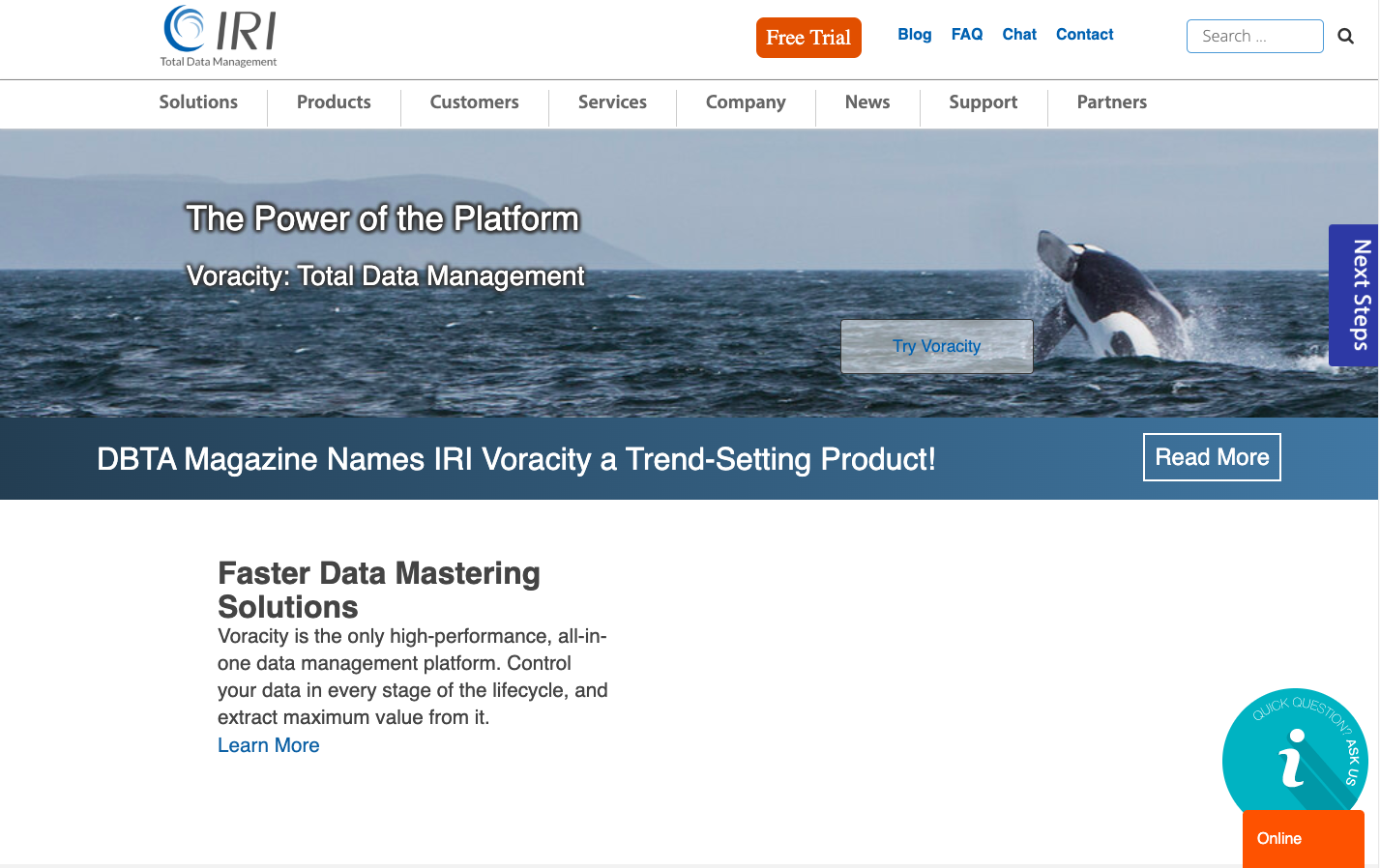
Task: Visit the Contact page link
Action: coord(1085,35)
